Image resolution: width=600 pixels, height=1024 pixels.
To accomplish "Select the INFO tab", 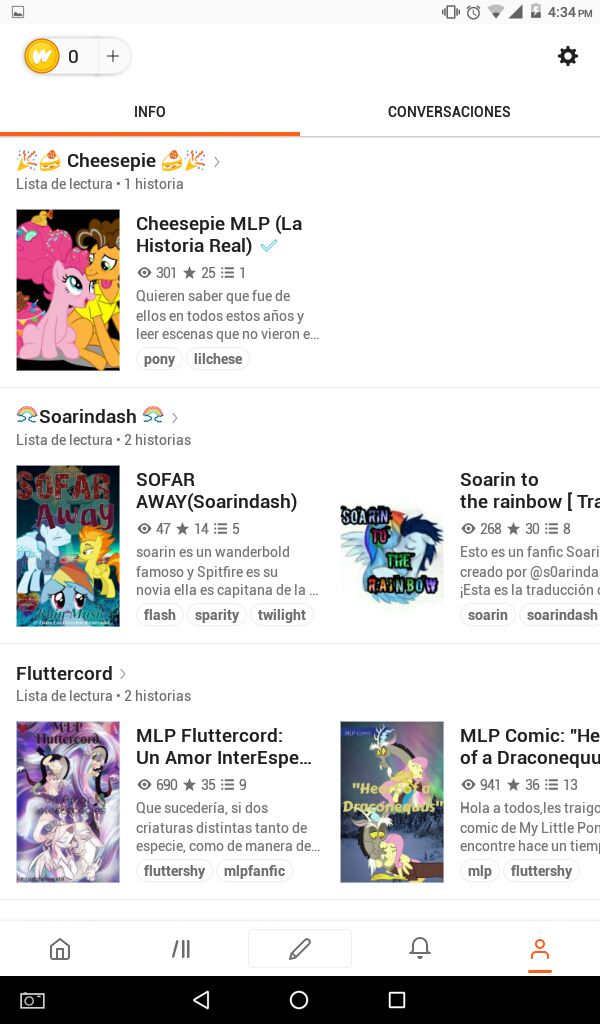I will [x=150, y=112].
